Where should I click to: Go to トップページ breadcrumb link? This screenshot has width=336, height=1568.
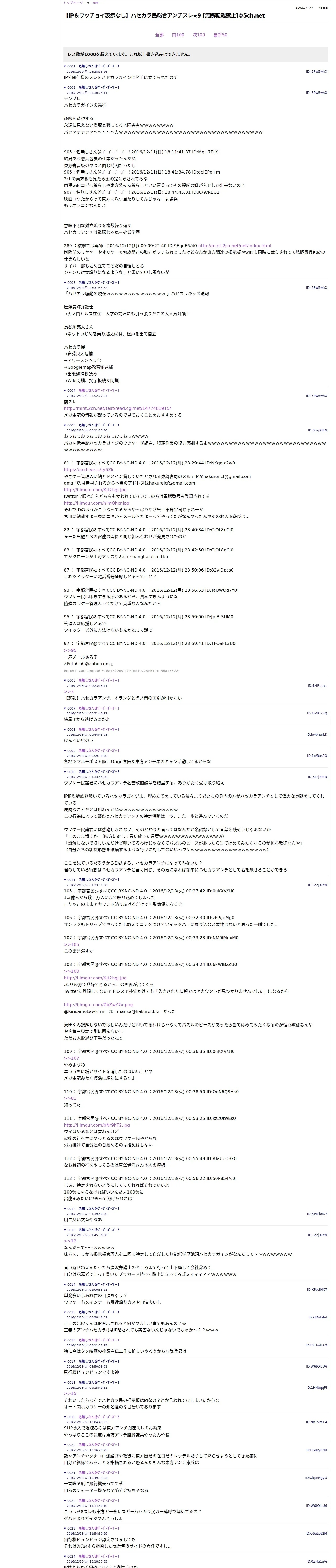pyautogui.click(x=73, y=3)
